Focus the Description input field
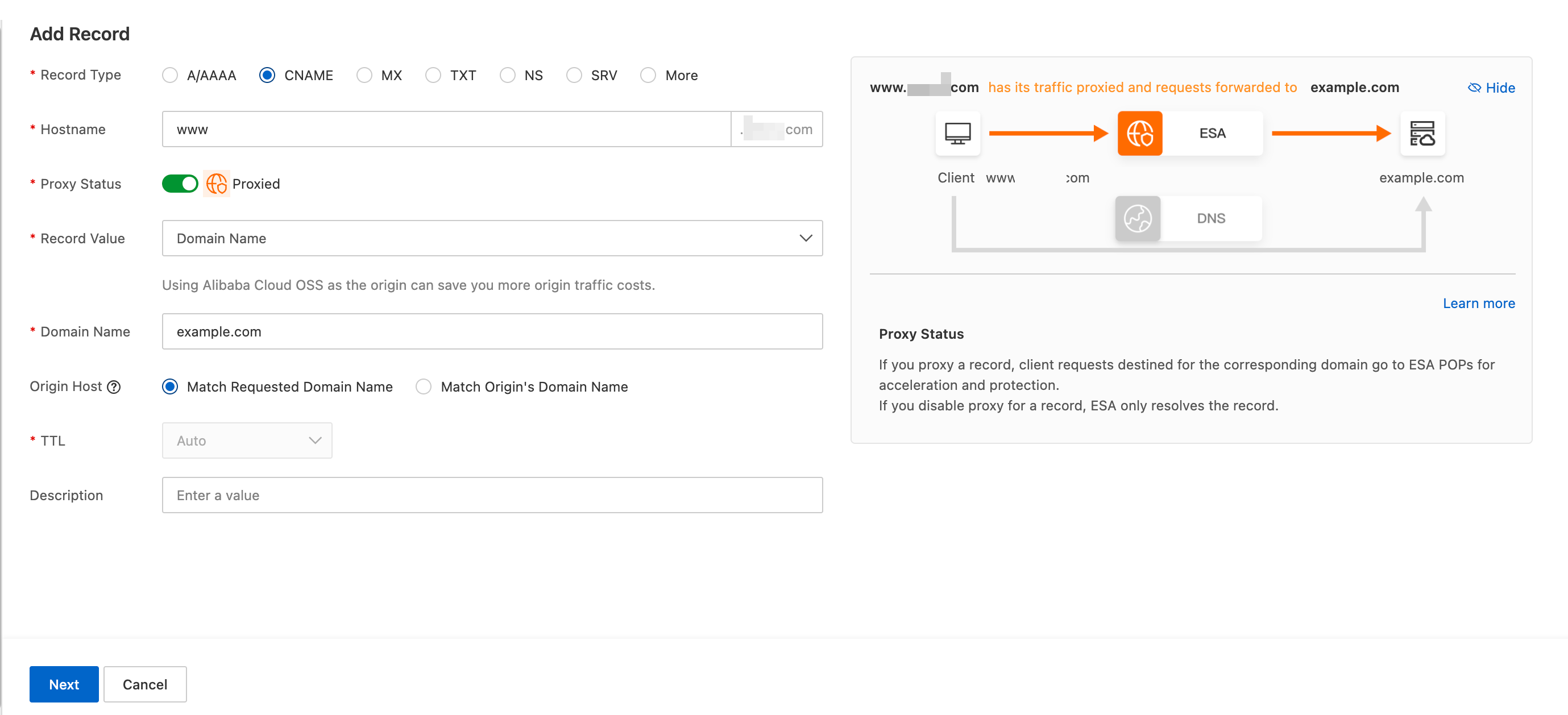This screenshot has width=1568, height=715. coord(492,495)
